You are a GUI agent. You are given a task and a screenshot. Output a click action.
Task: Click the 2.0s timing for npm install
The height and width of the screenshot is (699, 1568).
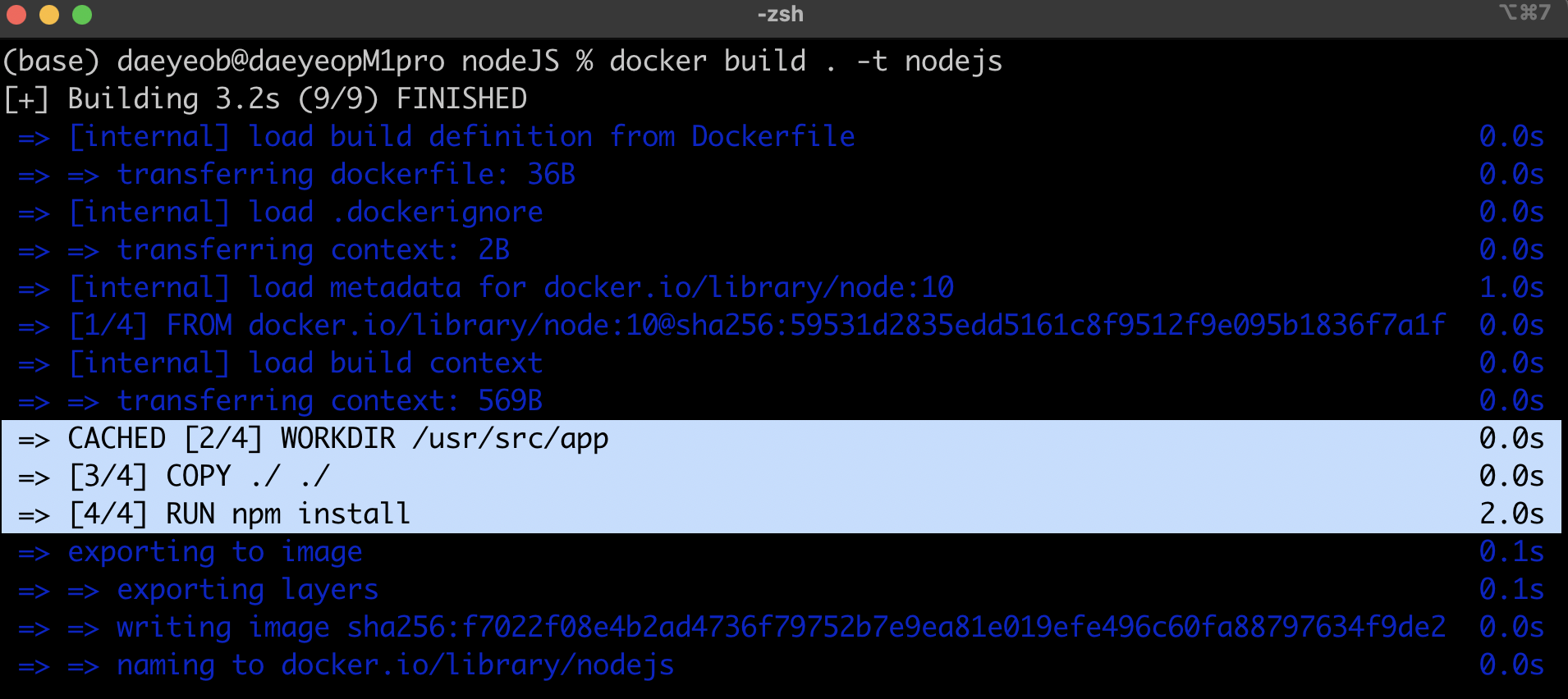tap(1511, 514)
